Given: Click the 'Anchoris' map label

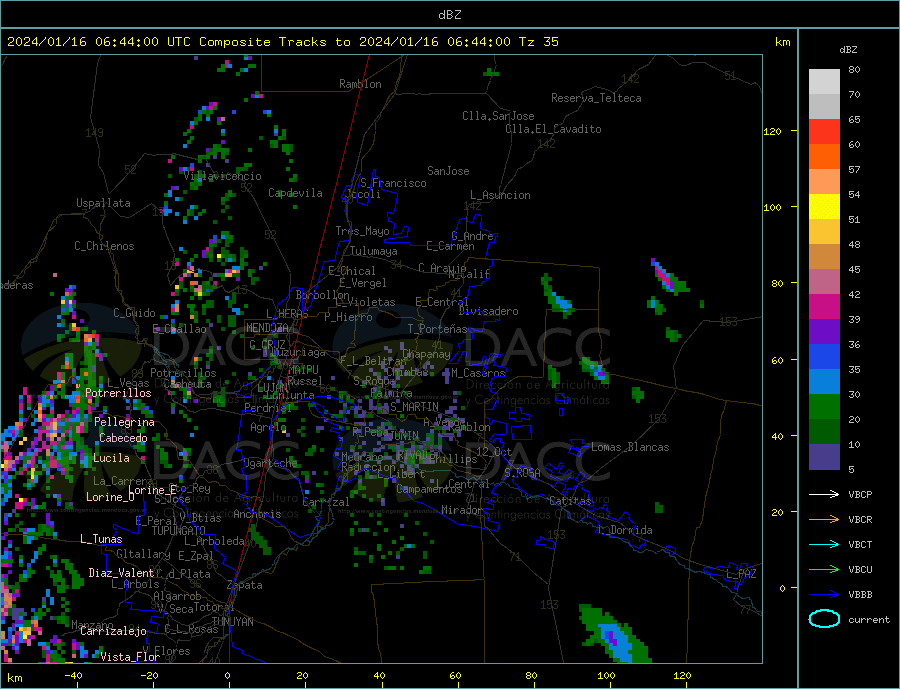Looking at the screenshot, I should (257, 514).
